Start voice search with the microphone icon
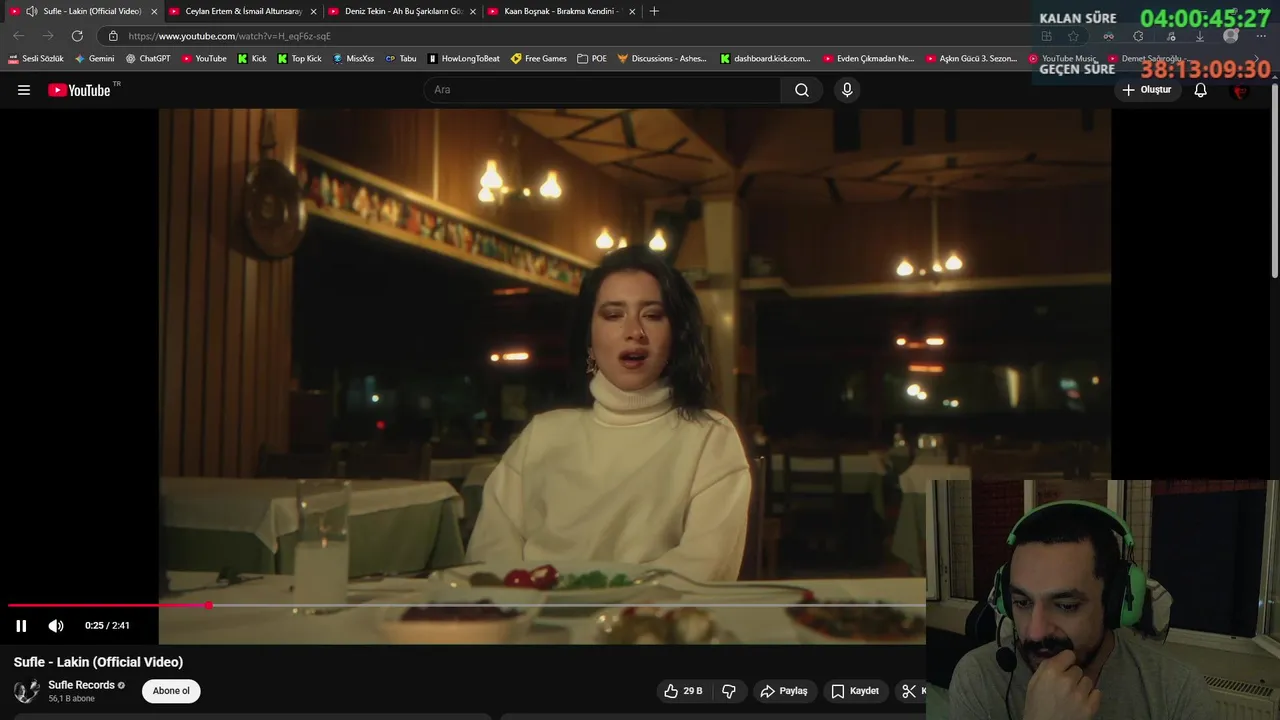 click(x=847, y=90)
